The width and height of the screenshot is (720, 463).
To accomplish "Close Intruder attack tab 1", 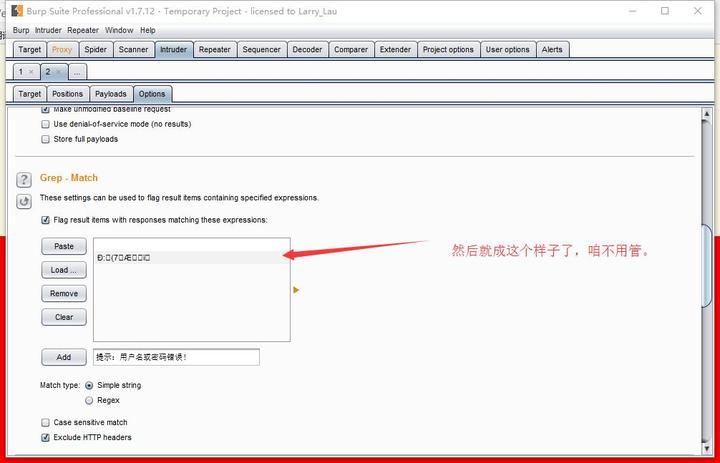I will [x=31, y=72].
